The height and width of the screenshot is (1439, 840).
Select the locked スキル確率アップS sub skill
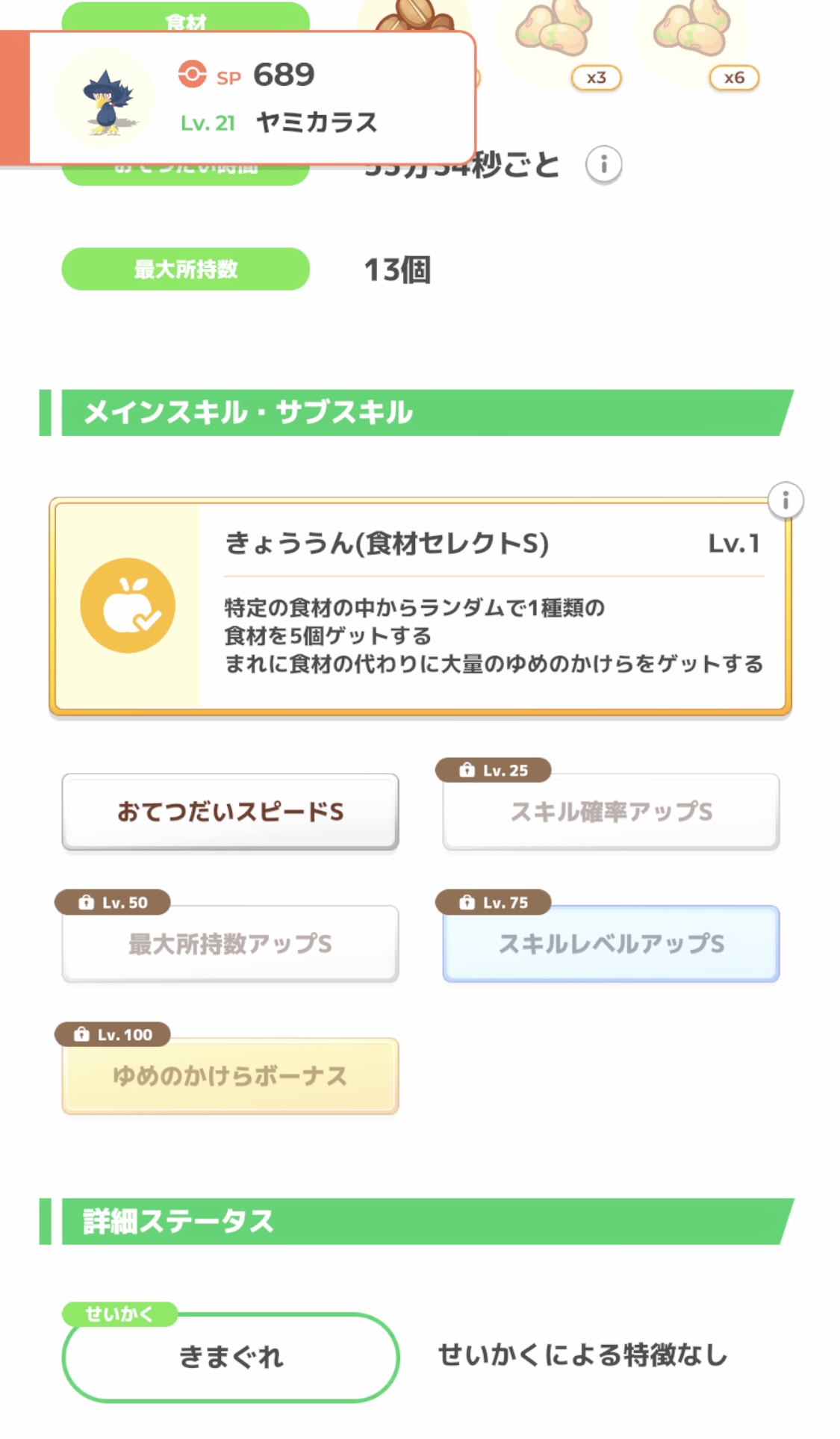point(611,812)
